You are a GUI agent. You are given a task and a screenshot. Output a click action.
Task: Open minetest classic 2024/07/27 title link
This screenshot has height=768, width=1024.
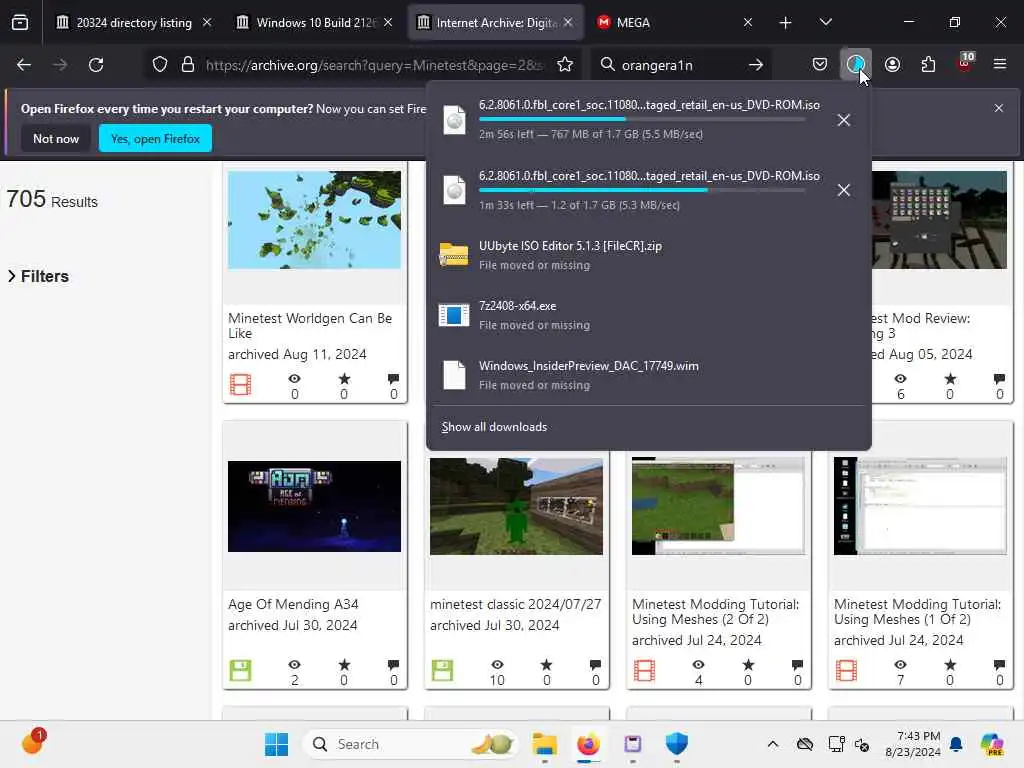pyautogui.click(x=516, y=604)
